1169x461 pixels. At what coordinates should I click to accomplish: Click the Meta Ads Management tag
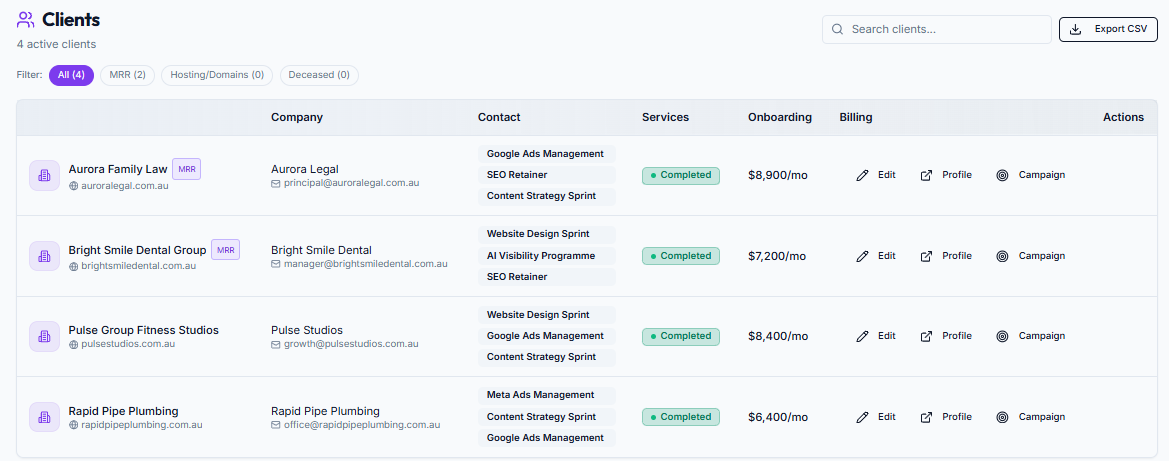tap(546, 395)
